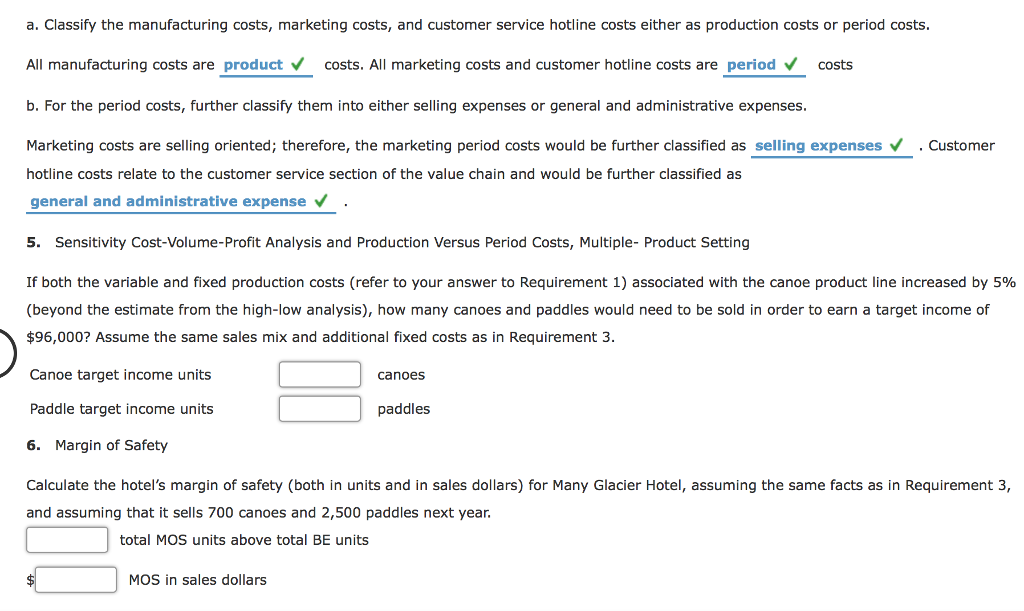Click 'total MOS units above total BE units' label
1024x611 pixels.
tap(244, 540)
